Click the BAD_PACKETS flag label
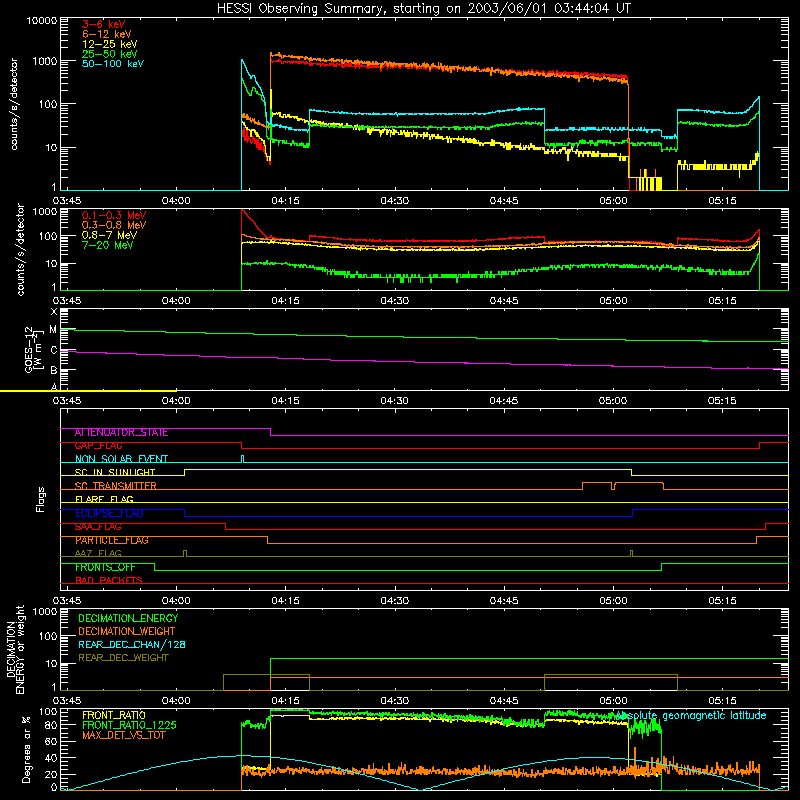 pyautogui.click(x=109, y=581)
